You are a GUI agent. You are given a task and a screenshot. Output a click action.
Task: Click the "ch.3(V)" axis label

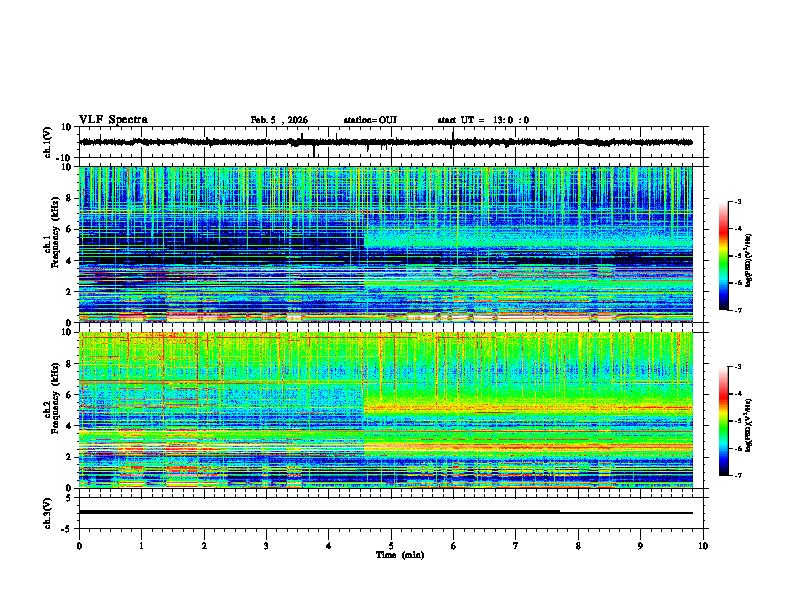click(48, 513)
